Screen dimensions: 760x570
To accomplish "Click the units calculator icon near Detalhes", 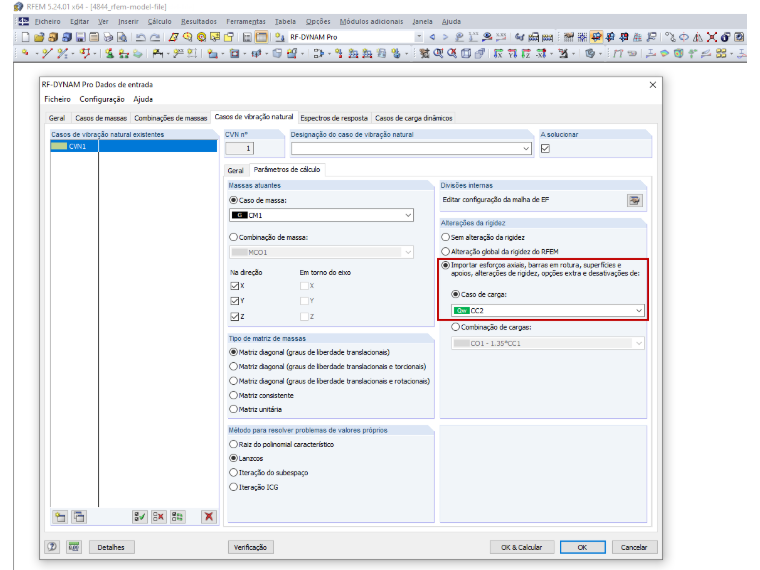I will tap(74, 547).
